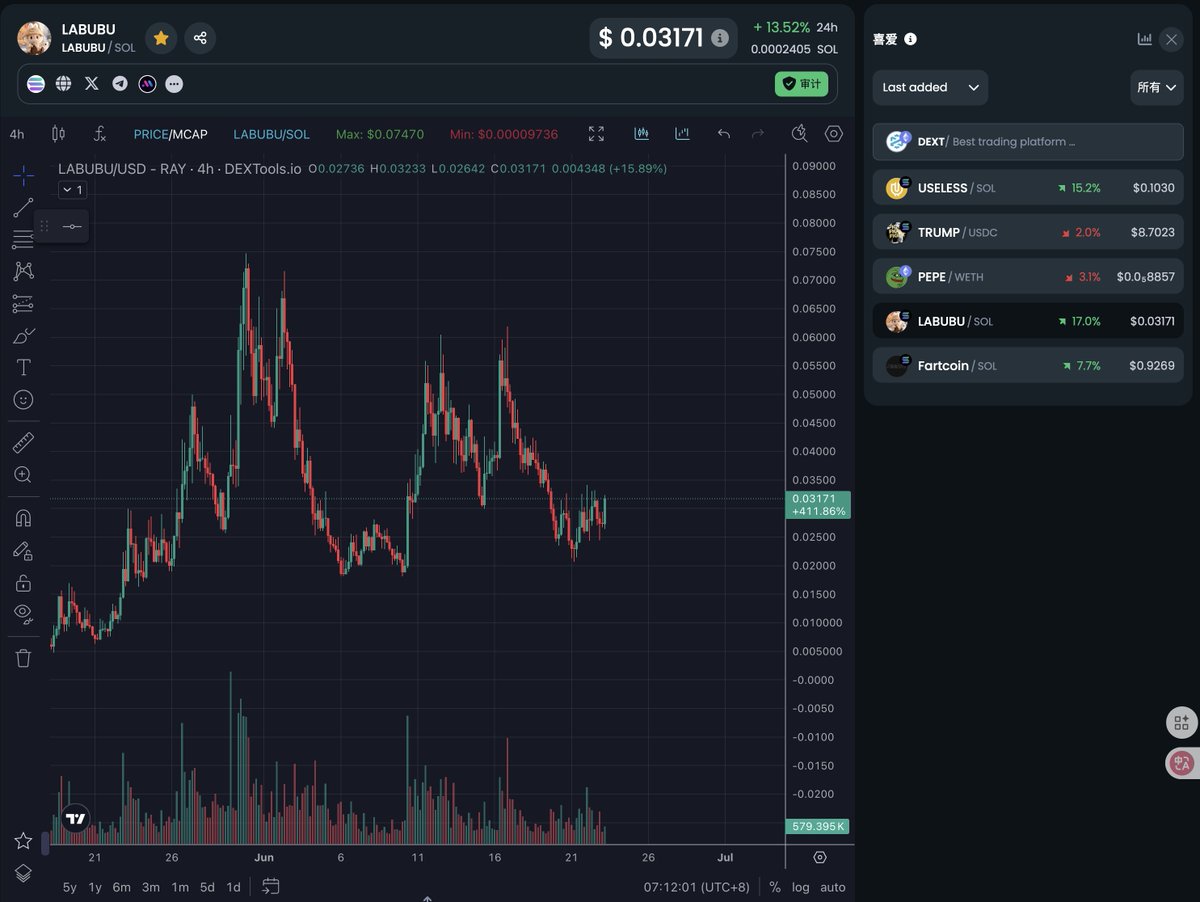This screenshot has height=902, width=1200.
Task: Toggle PRICE/MCAP chart mode
Action: pyautogui.click(x=171, y=134)
